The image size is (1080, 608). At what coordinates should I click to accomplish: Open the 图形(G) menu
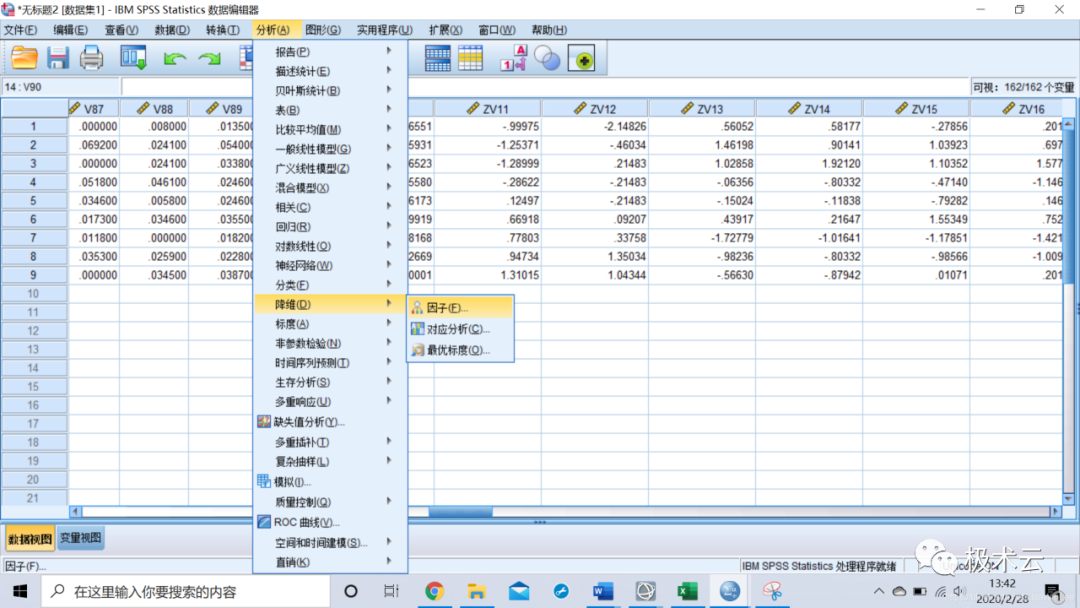pyautogui.click(x=323, y=30)
